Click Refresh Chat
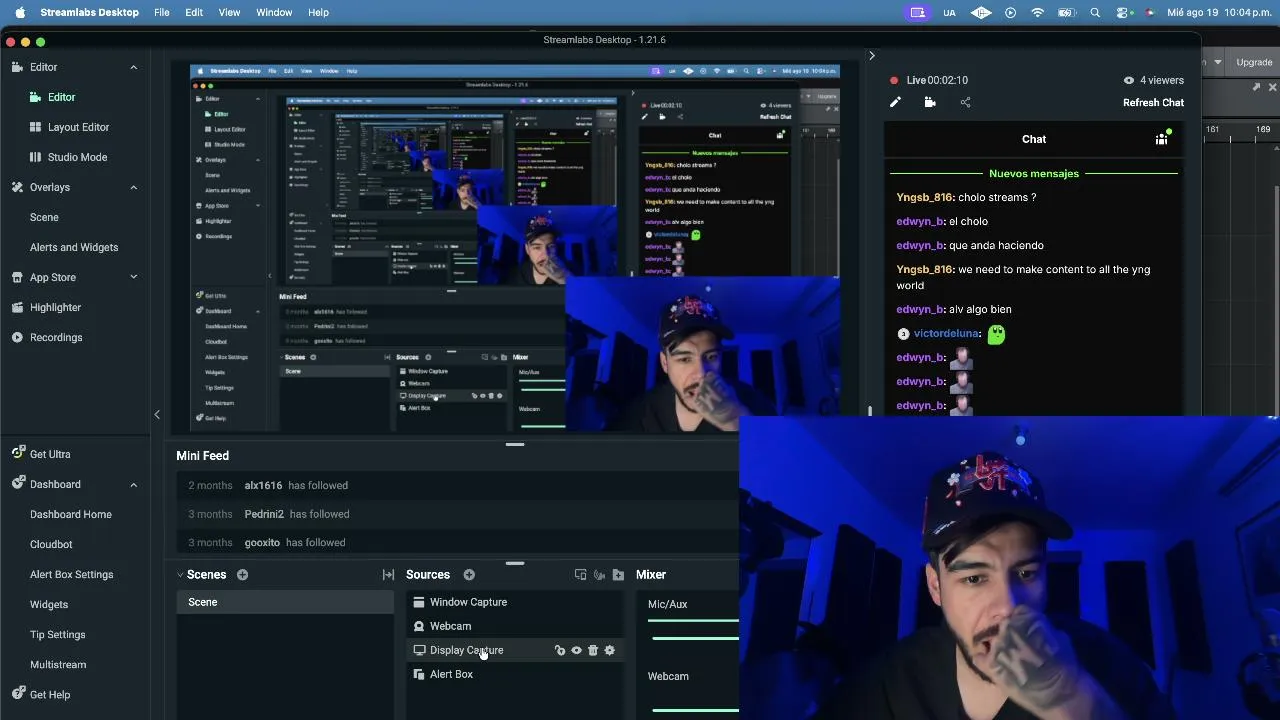 click(x=1153, y=102)
